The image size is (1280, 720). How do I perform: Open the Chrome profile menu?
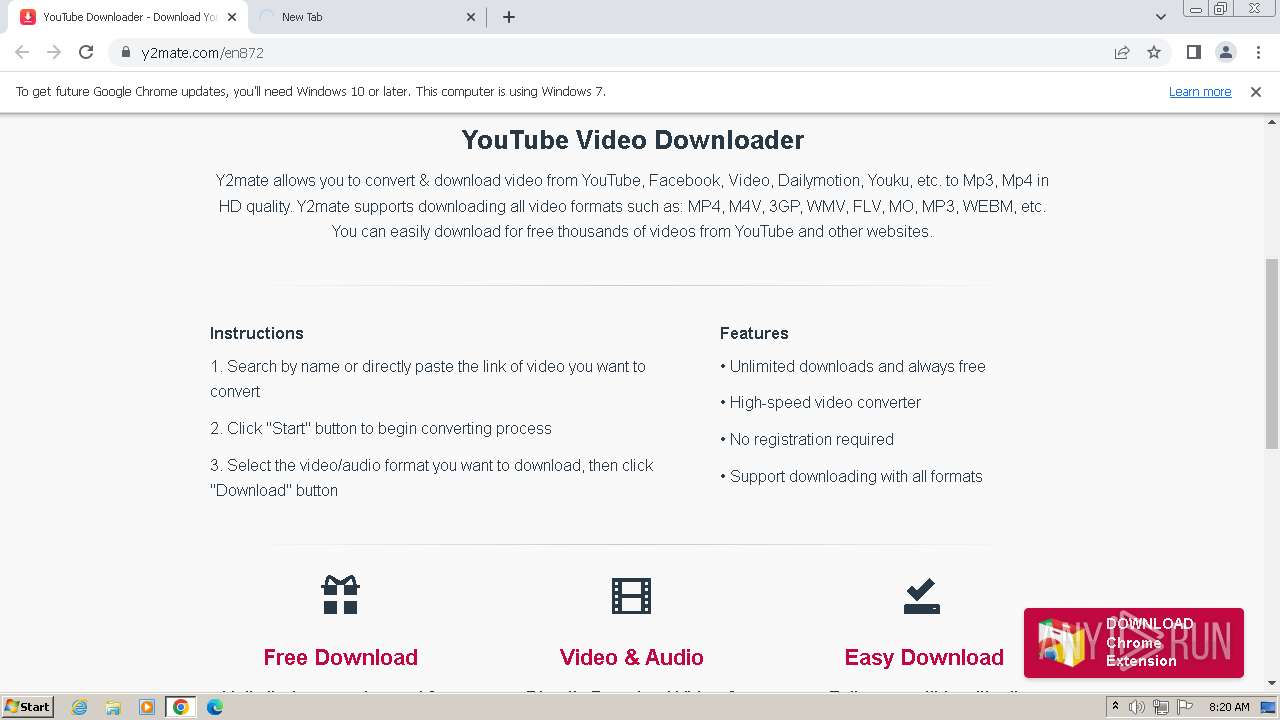pyautogui.click(x=1226, y=53)
